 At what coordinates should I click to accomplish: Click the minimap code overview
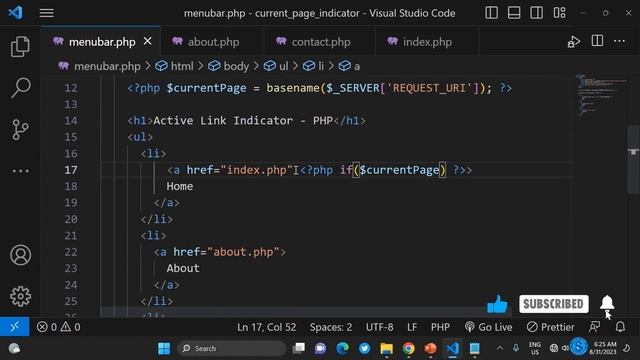coord(599,95)
